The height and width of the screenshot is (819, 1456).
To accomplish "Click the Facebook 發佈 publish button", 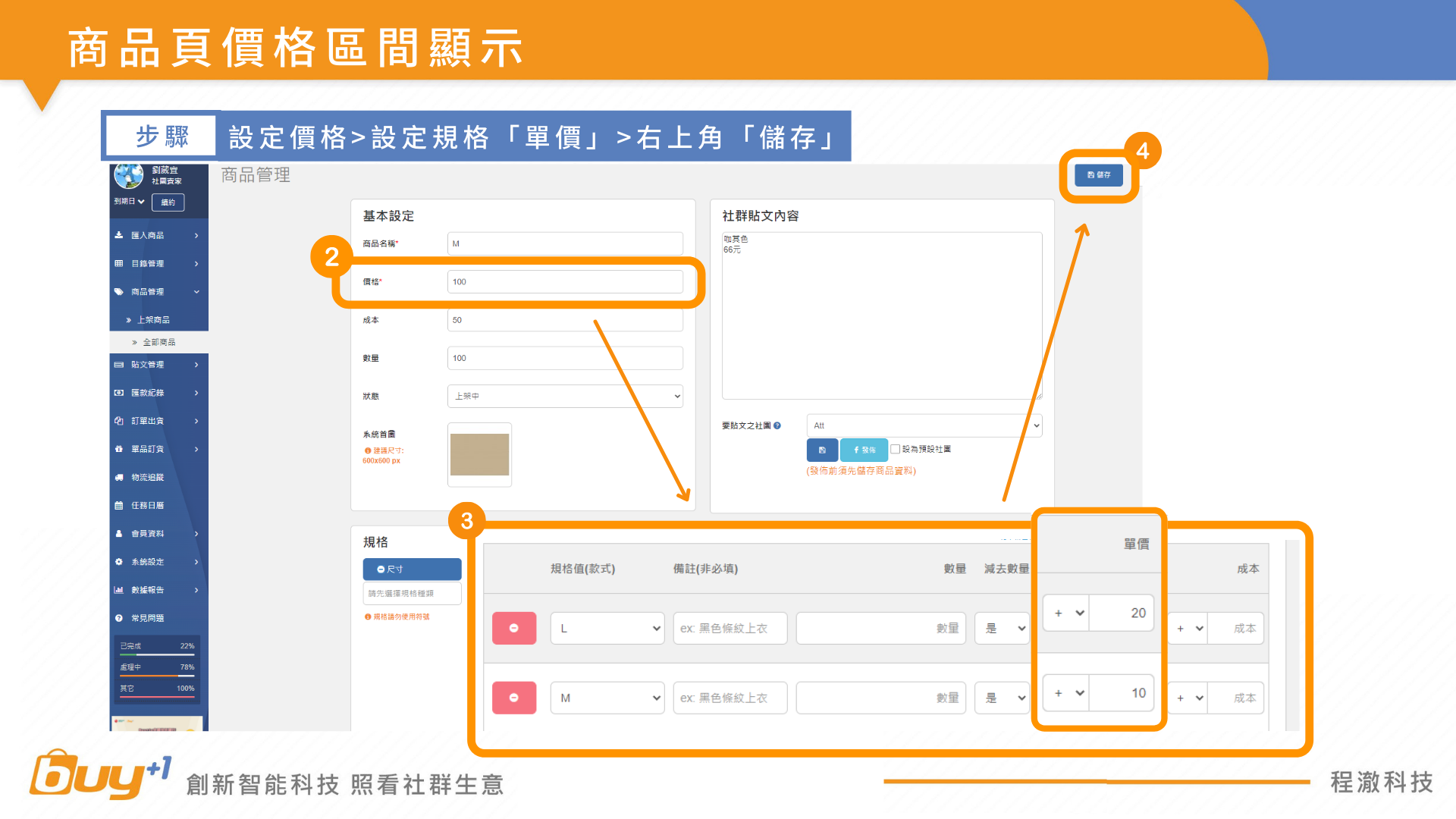I will (x=864, y=450).
